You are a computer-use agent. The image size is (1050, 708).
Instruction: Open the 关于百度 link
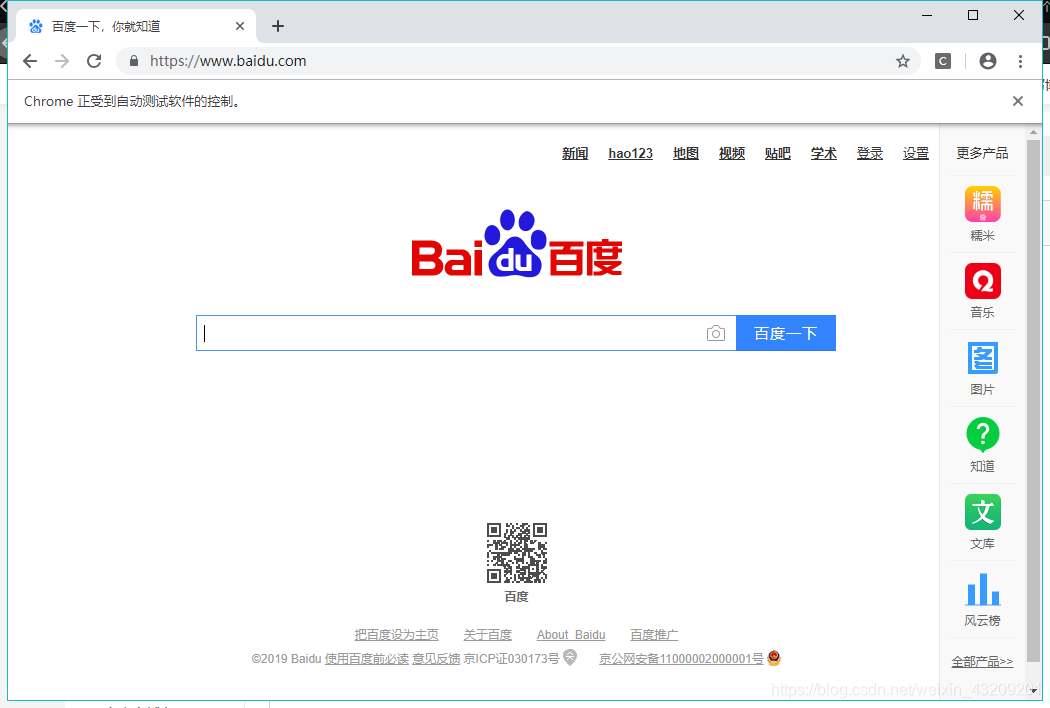click(488, 634)
